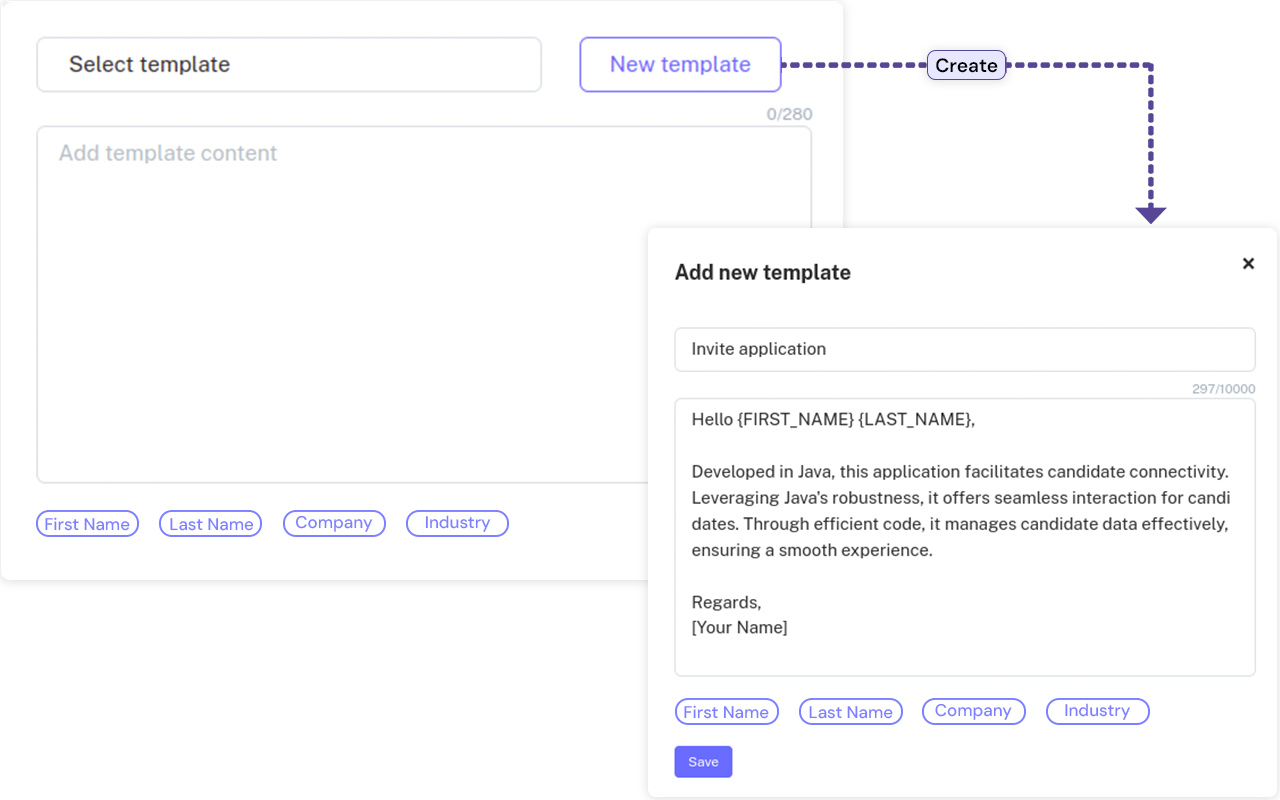Click the '[Your Name]' line in the message
Image resolution: width=1280 pixels, height=800 pixels.
tap(739, 628)
